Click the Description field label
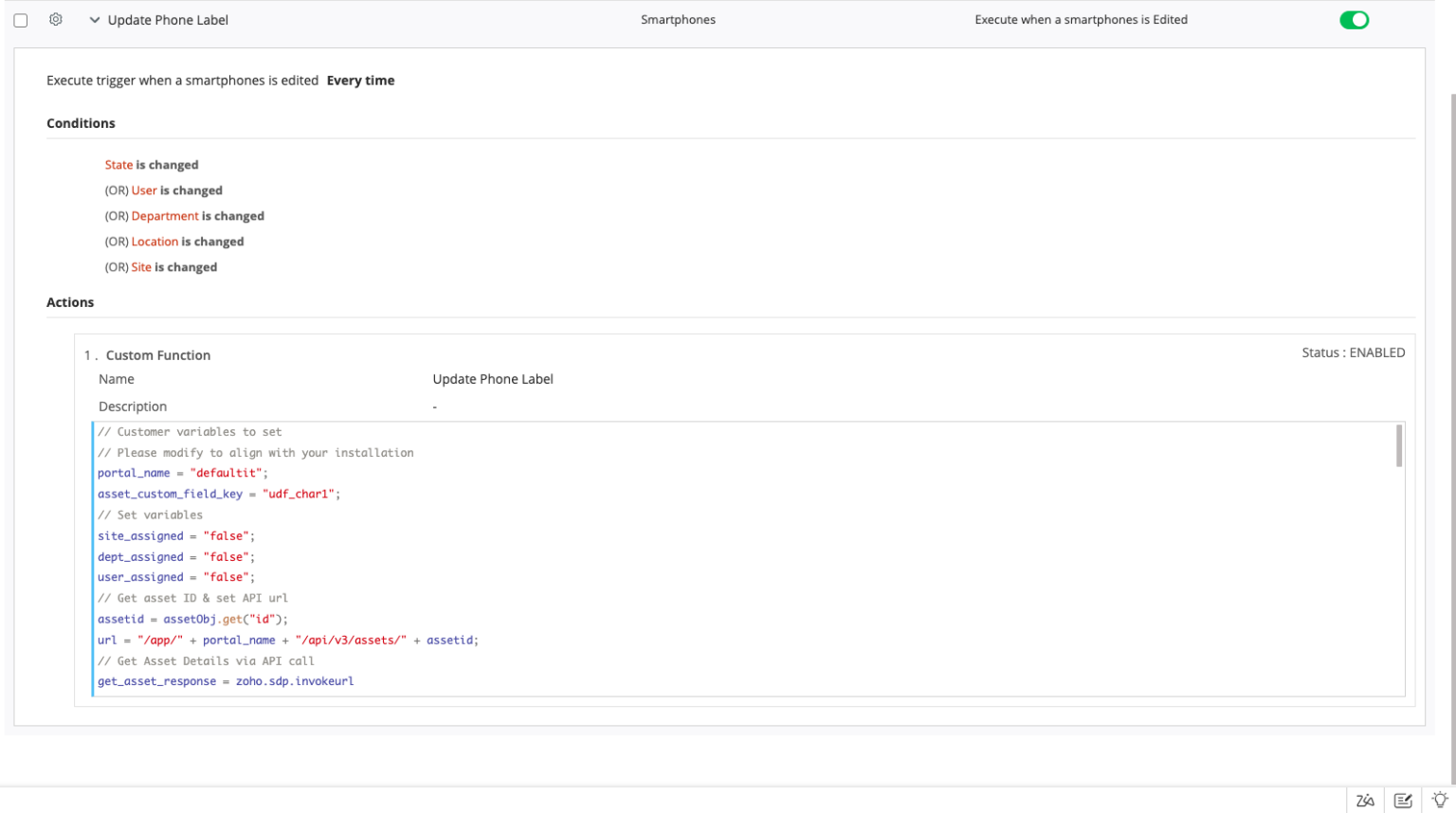The height and width of the screenshot is (813, 1456). [x=133, y=406]
